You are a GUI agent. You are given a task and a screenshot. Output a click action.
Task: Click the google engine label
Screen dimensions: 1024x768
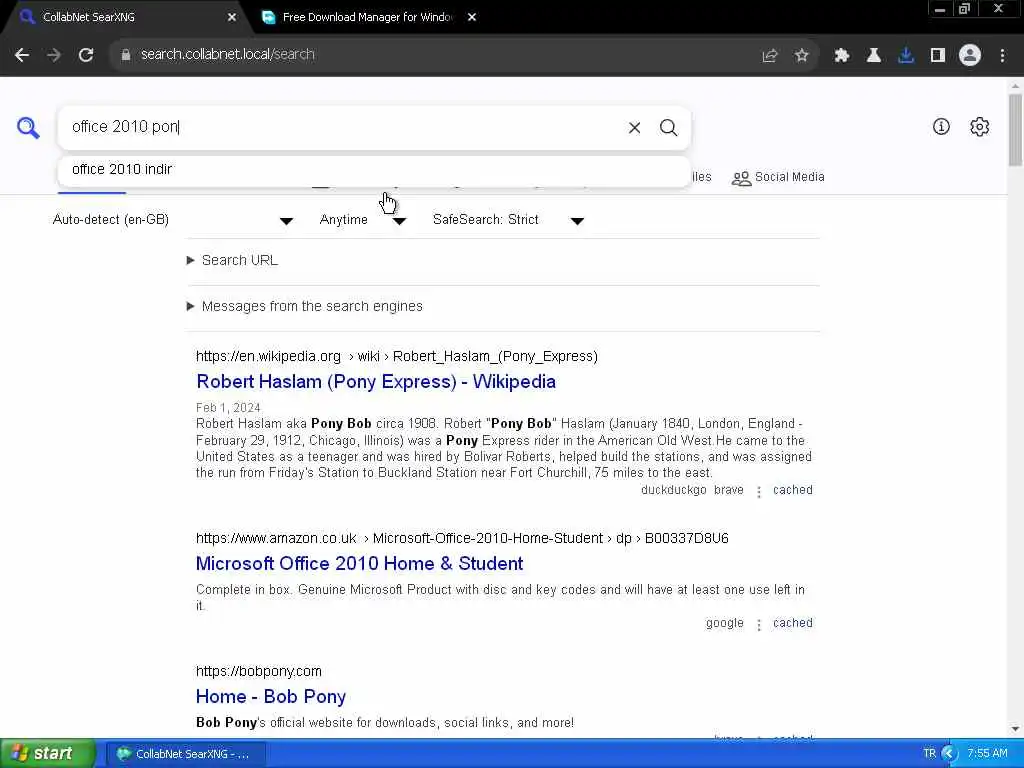coord(725,624)
